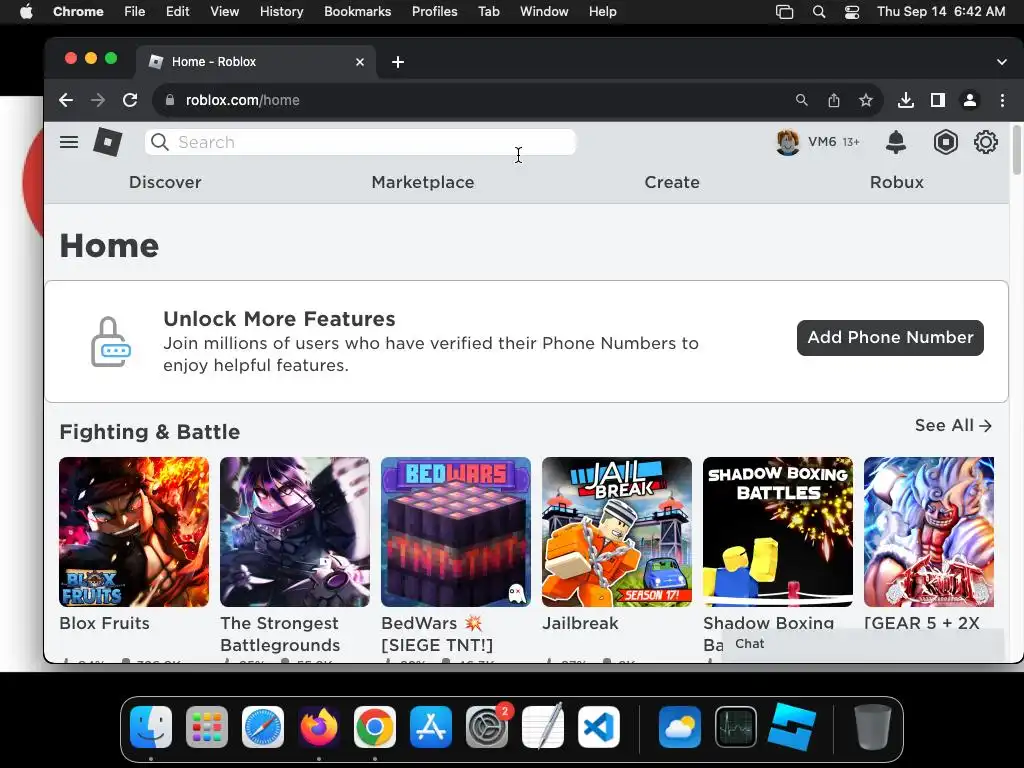Click the Roblox logo icon

click(x=108, y=142)
